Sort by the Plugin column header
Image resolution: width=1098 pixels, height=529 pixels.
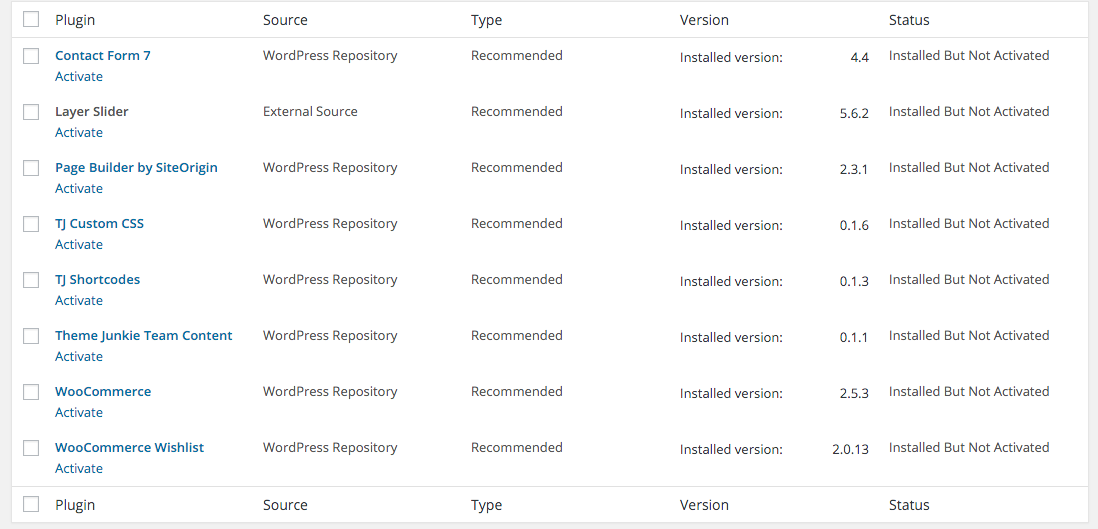[75, 20]
